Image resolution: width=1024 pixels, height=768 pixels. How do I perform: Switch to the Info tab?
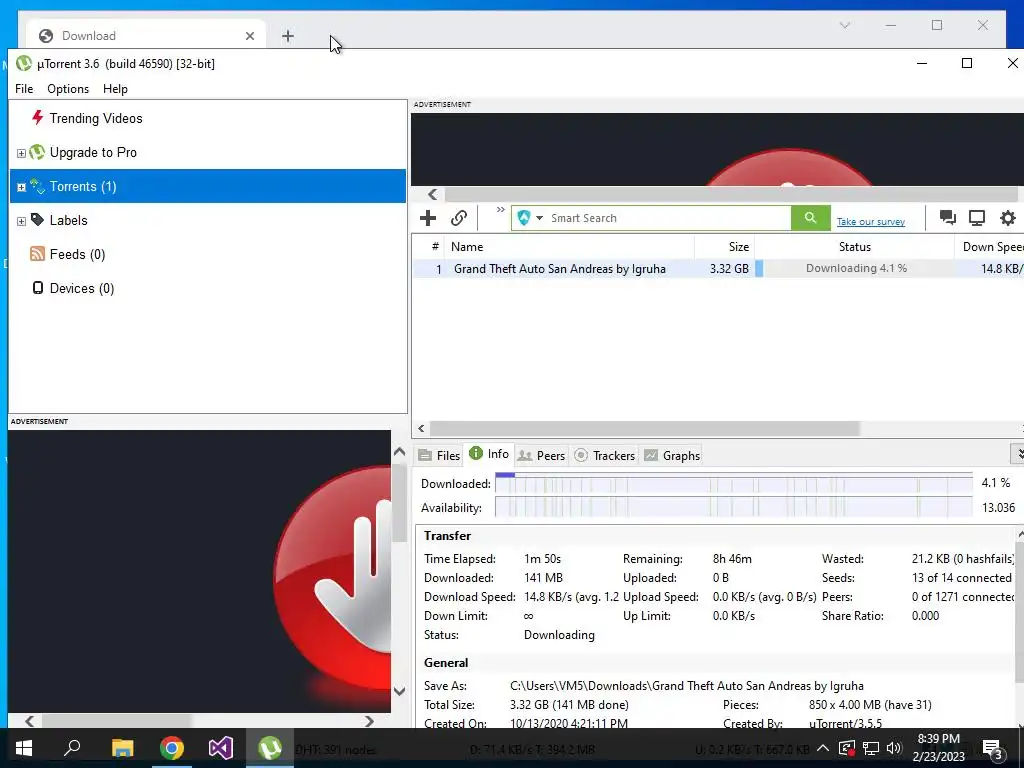(x=489, y=454)
